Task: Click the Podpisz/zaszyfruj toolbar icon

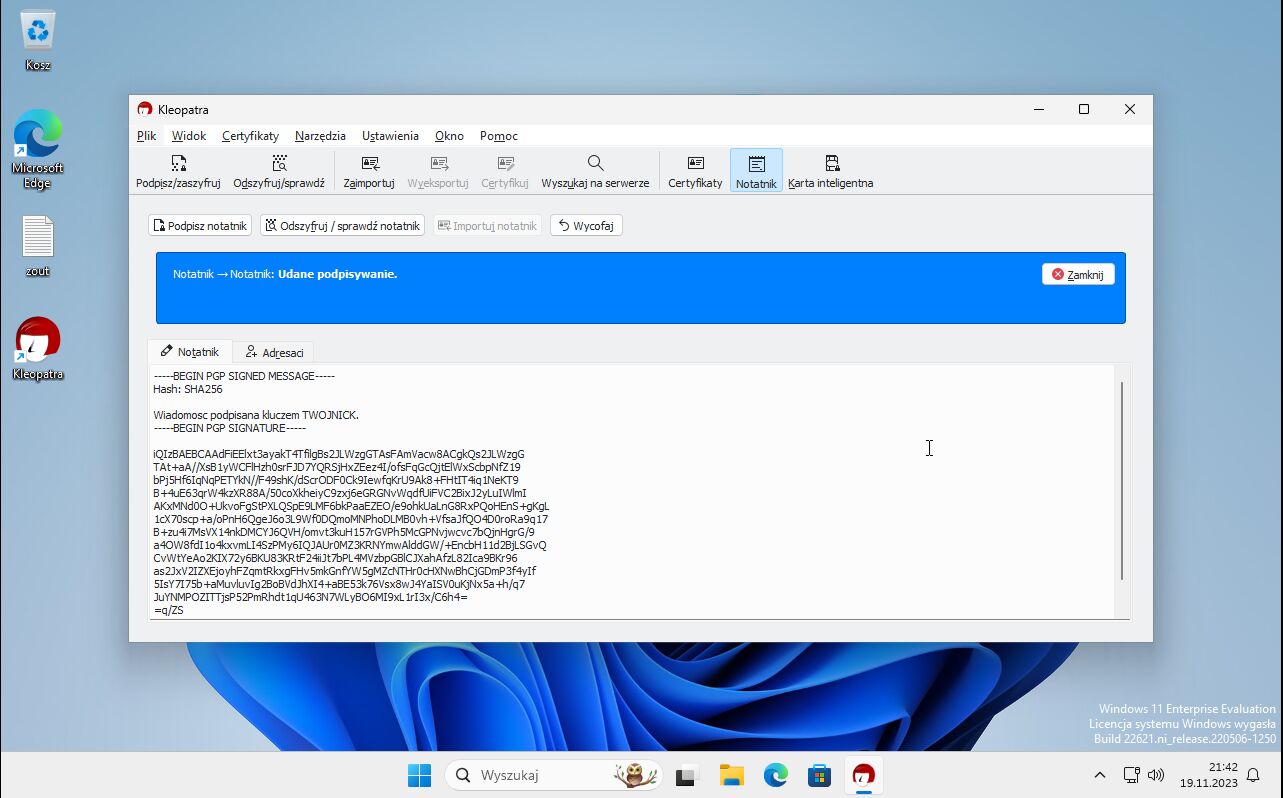Action: tap(178, 170)
